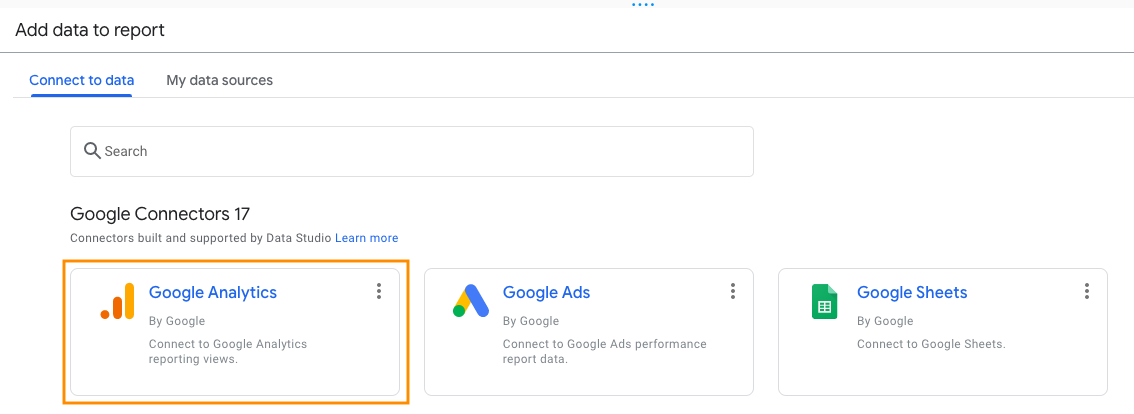Image resolution: width=1134 pixels, height=414 pixels.
Task: Click the green Google Sheets icon
Action: click(824, 301)
